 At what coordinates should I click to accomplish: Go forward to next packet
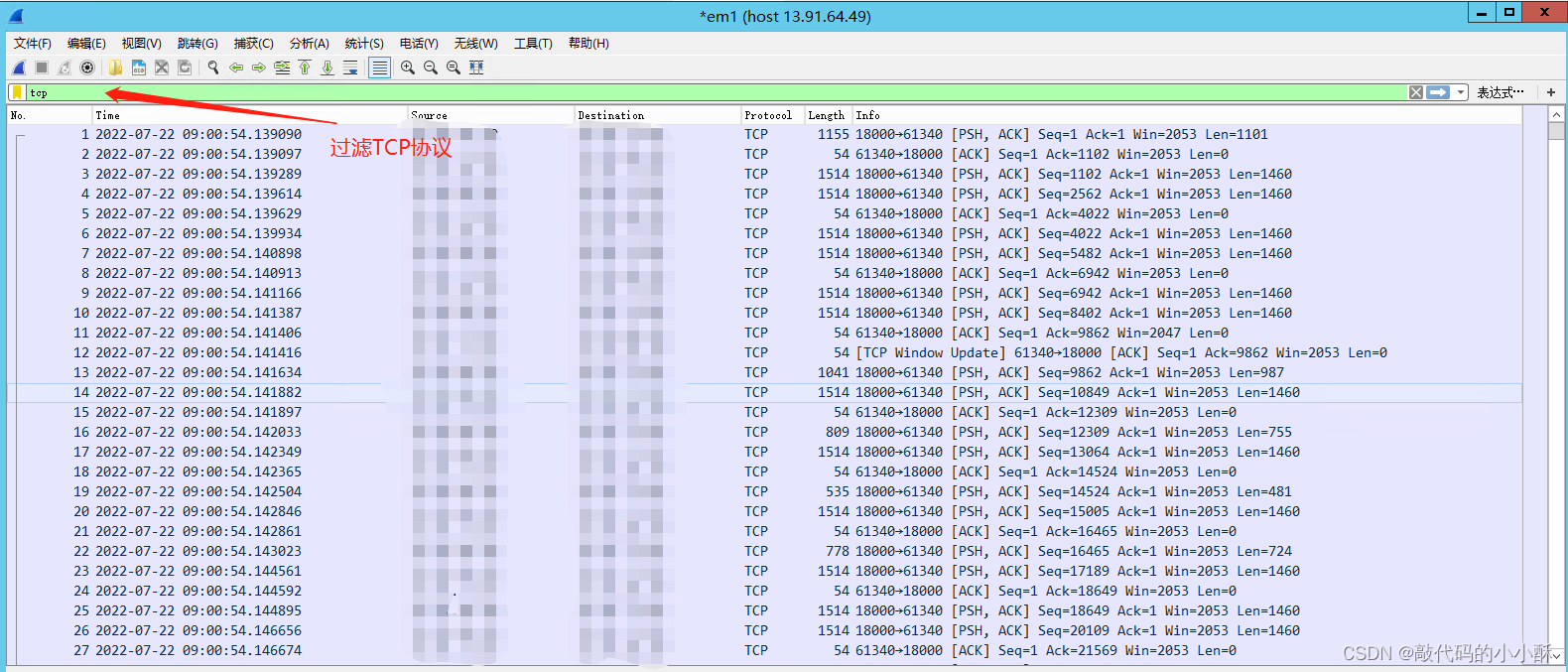coord(259,67)
